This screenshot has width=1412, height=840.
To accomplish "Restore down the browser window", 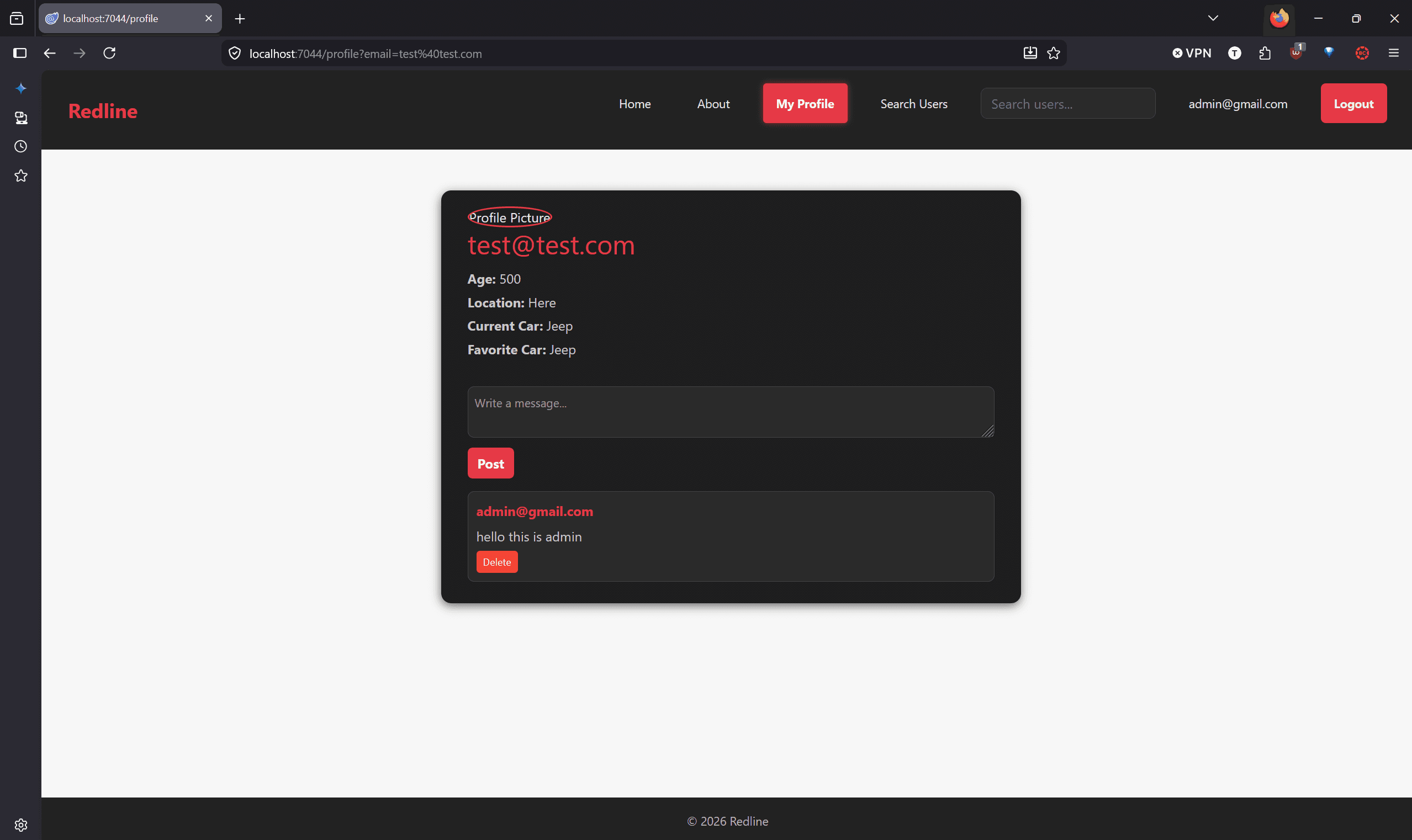I will point(1355,19).
